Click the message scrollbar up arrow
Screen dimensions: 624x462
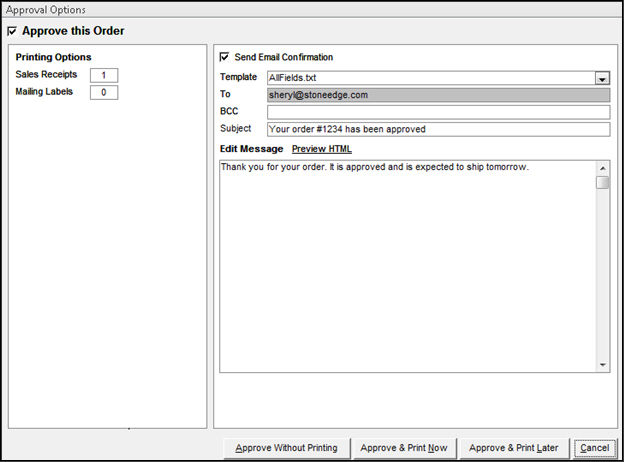pyautogui.click(x=602, y=167)
